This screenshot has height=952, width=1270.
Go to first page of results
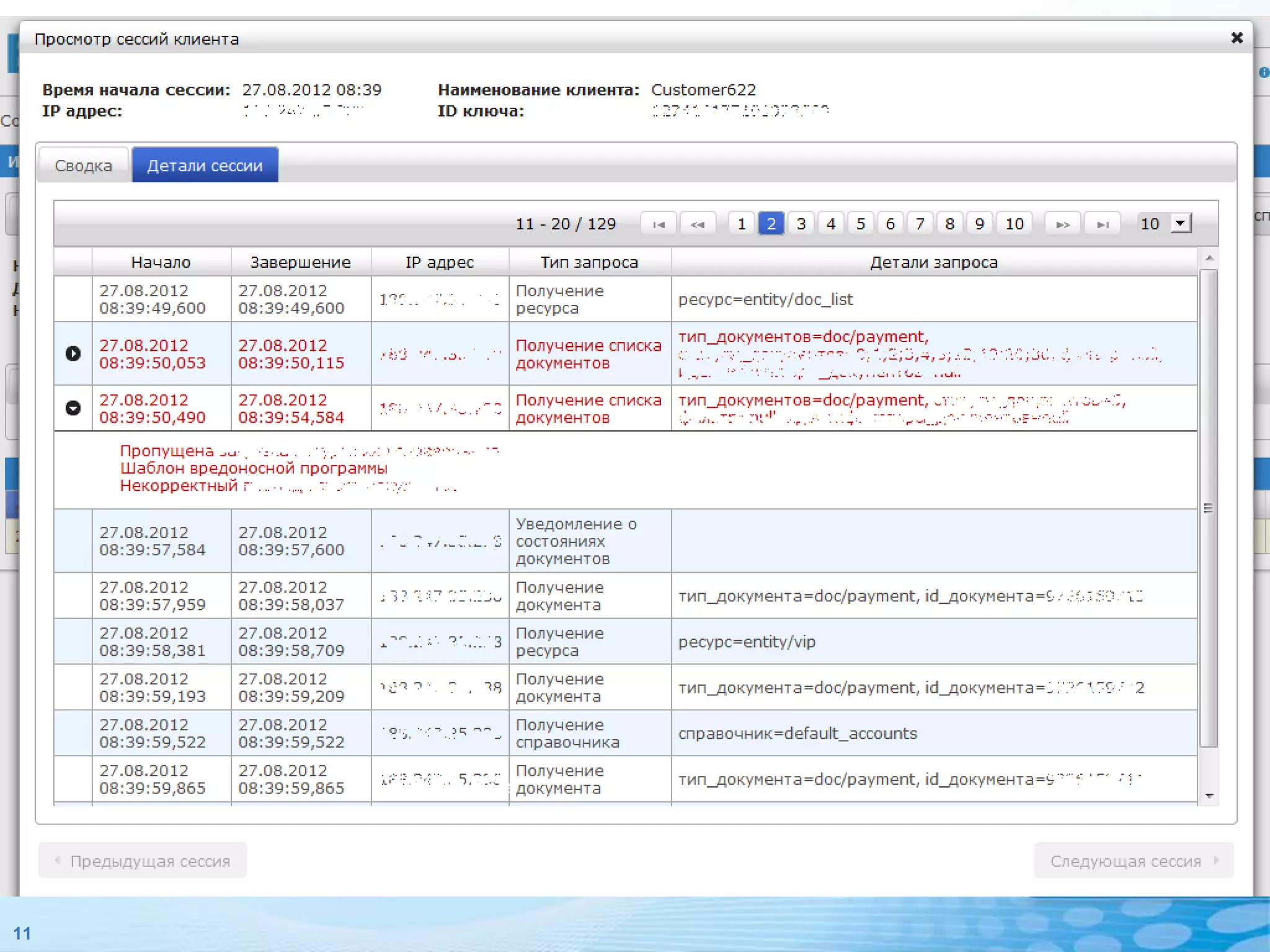click(x=659, y=224)
